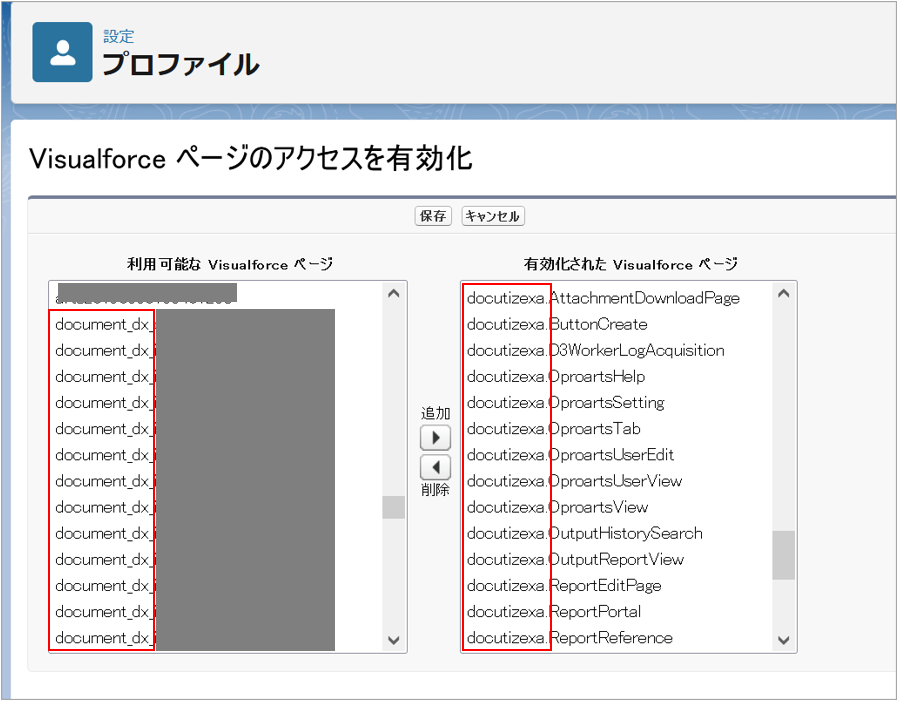Select docutizexa.ButtonCreate in the enabled list
Image resolution: width=898 pixels, height=701 pixels.
coord(557,324)
